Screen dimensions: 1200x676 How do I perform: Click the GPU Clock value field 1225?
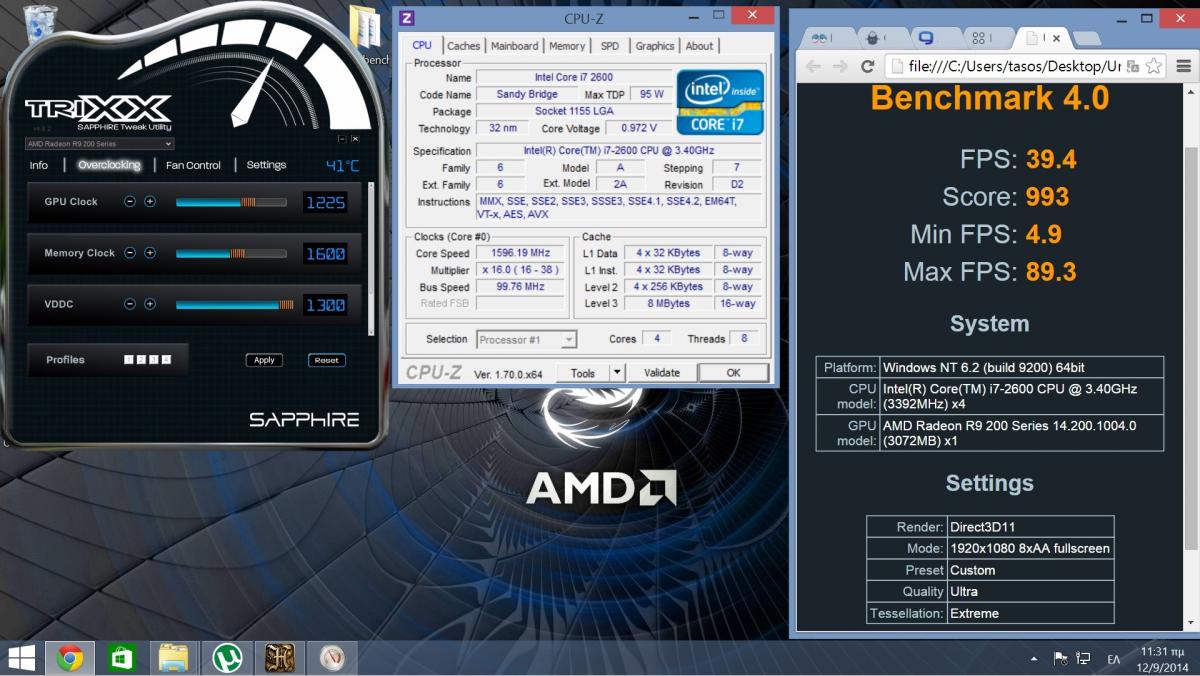pyautogui.click(x=325, y=202)
